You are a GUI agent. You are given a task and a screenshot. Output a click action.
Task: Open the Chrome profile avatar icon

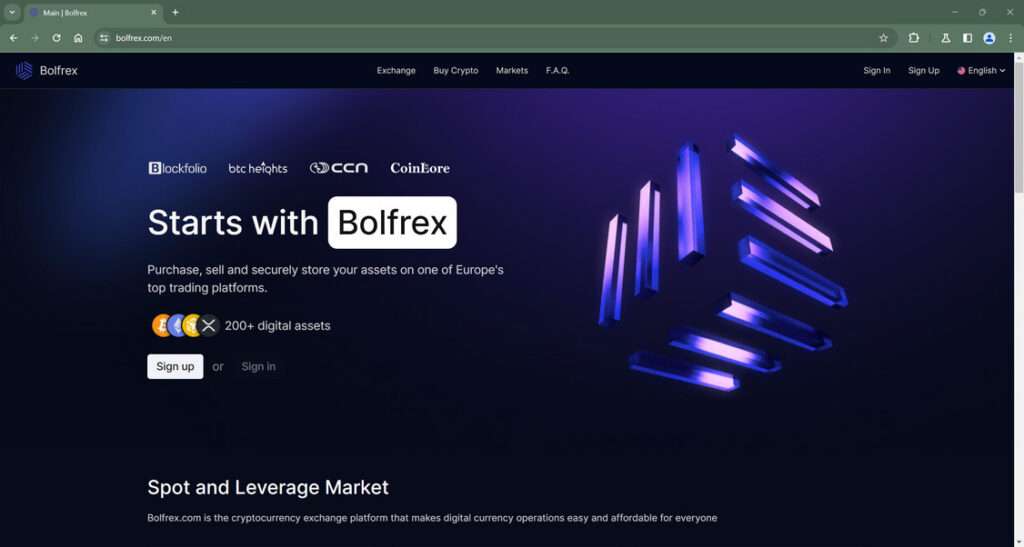(x=989, y=38)
